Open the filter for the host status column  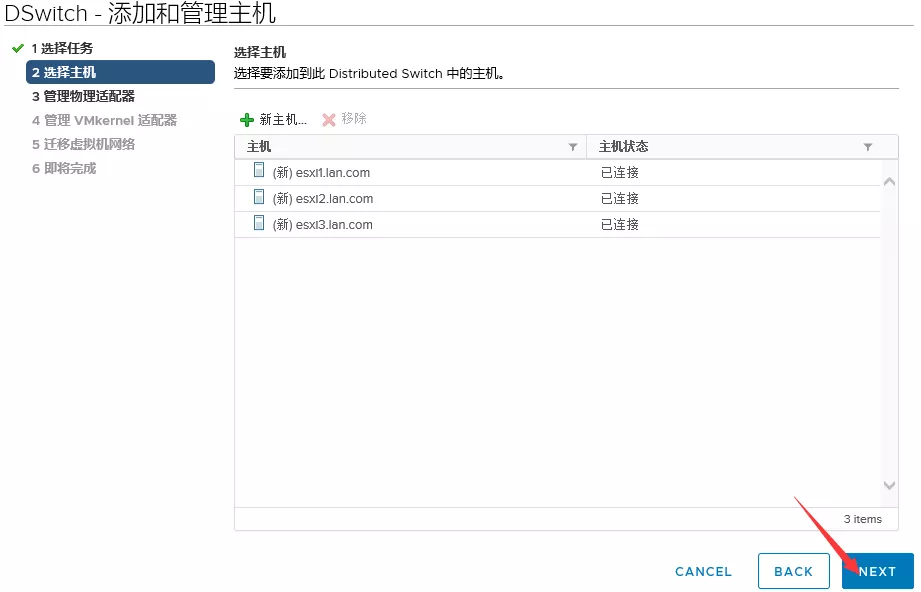867,147
